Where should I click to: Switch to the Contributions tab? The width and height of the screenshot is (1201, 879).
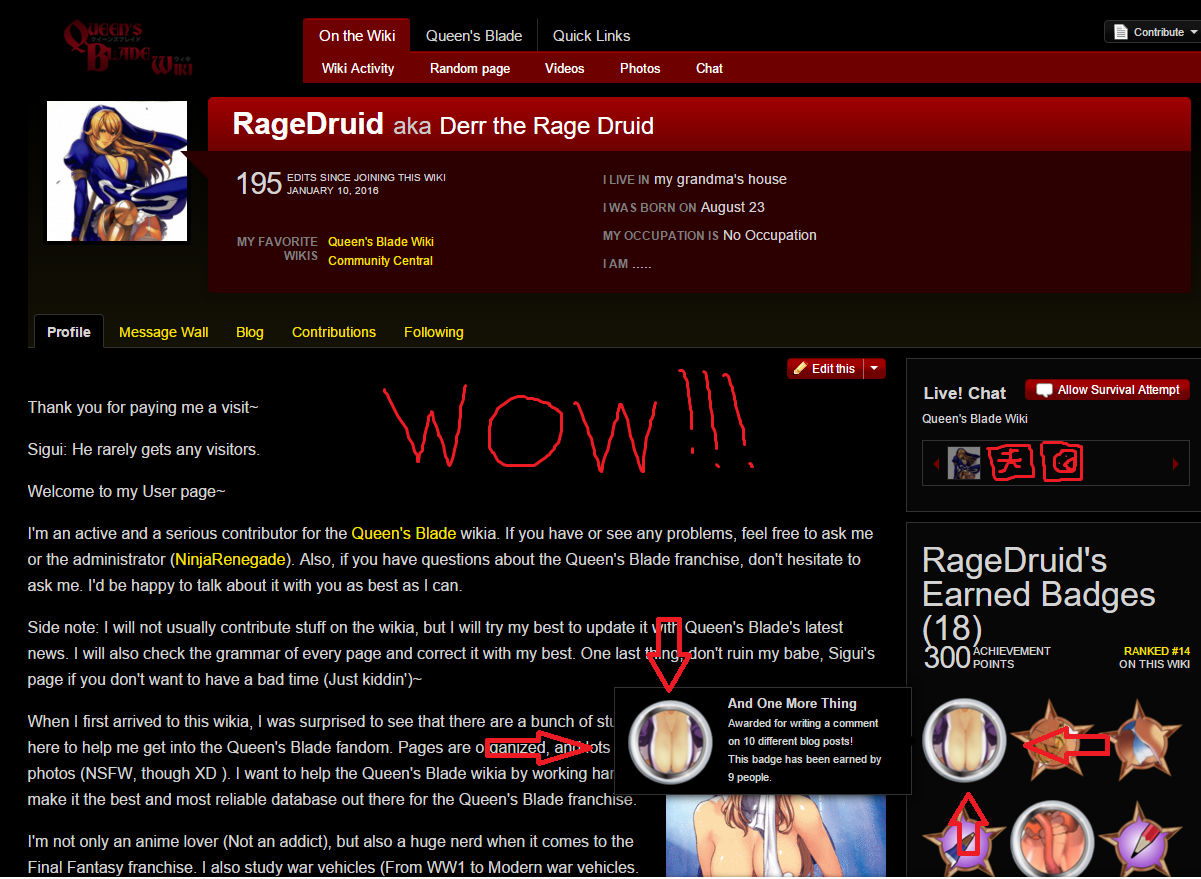tap(334, 332)
